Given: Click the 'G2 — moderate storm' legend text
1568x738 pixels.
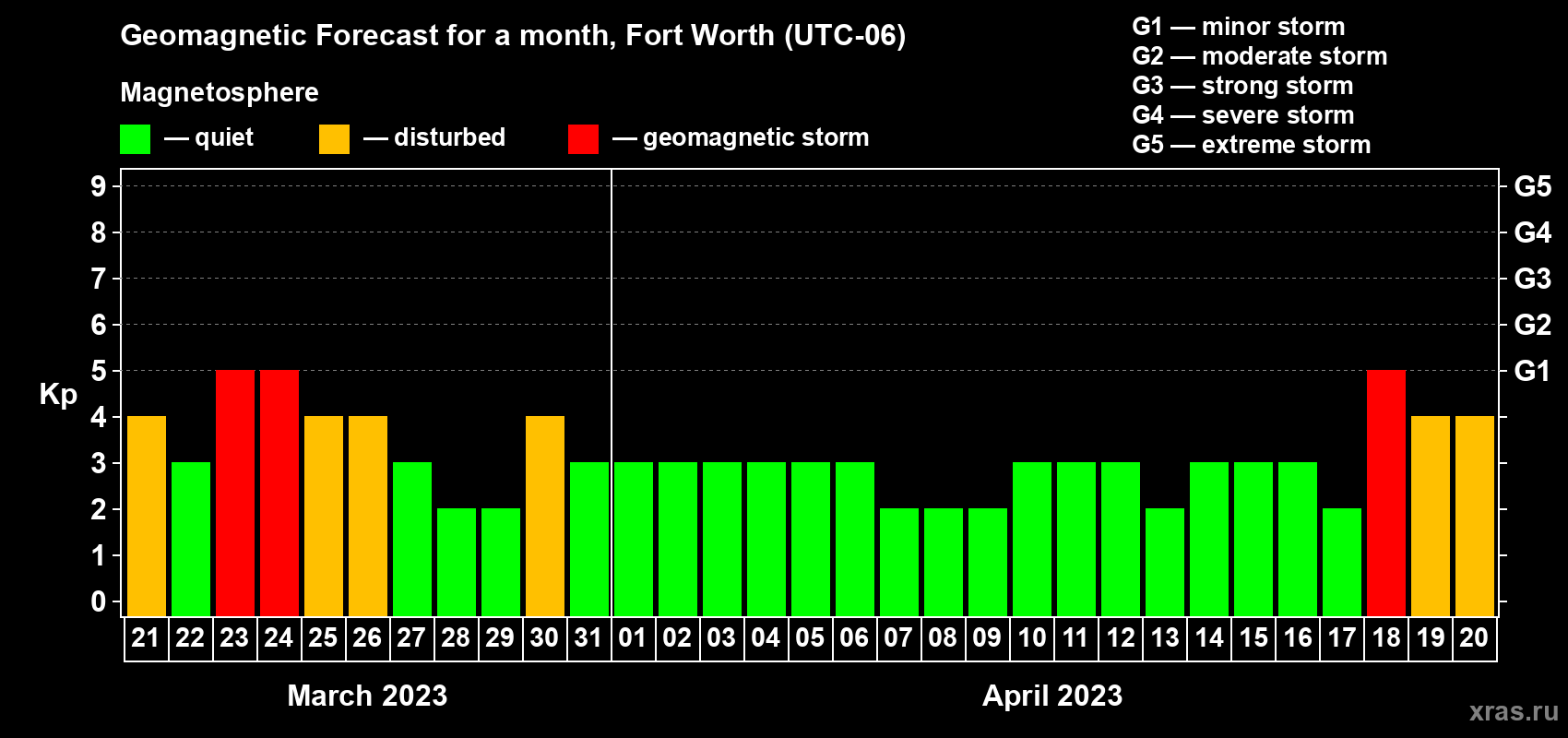Looking at the screenshot, I should 1260,56.
